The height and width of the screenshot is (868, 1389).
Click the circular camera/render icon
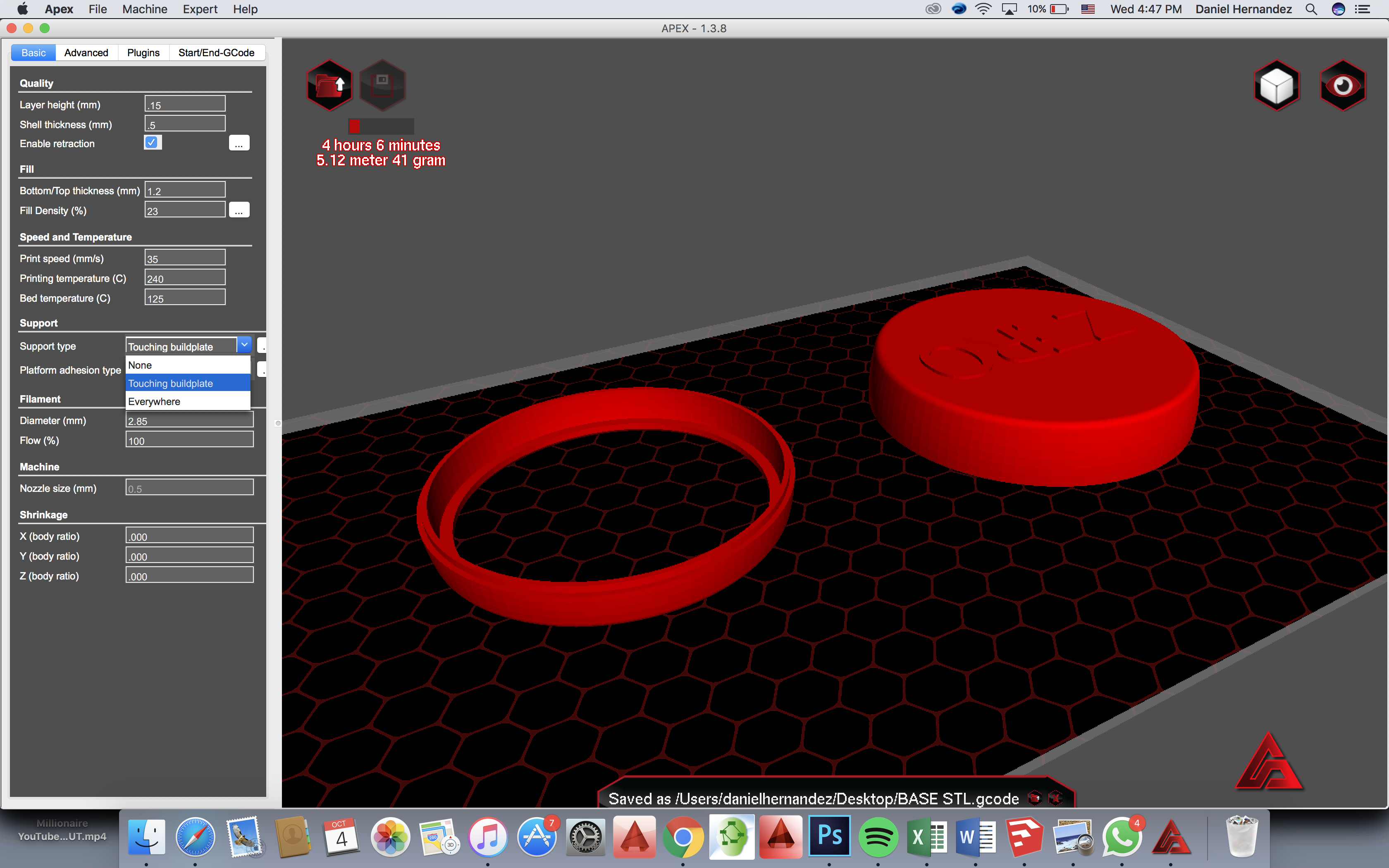pyautogui.click(x=1343, y=85)
